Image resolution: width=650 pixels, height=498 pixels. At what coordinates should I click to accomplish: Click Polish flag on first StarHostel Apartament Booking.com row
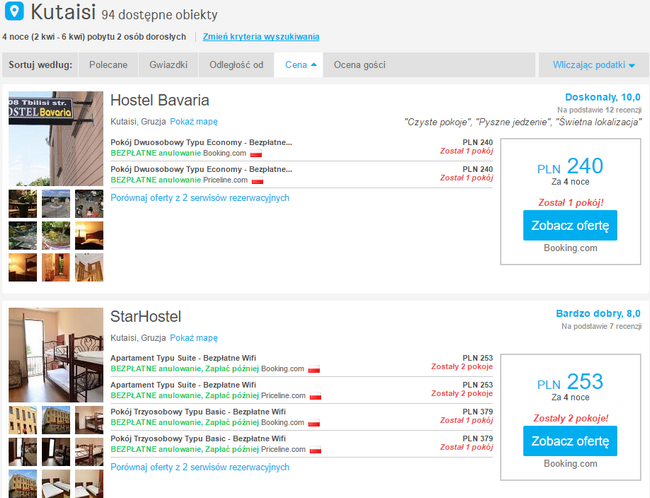click(x=314, y=369)
